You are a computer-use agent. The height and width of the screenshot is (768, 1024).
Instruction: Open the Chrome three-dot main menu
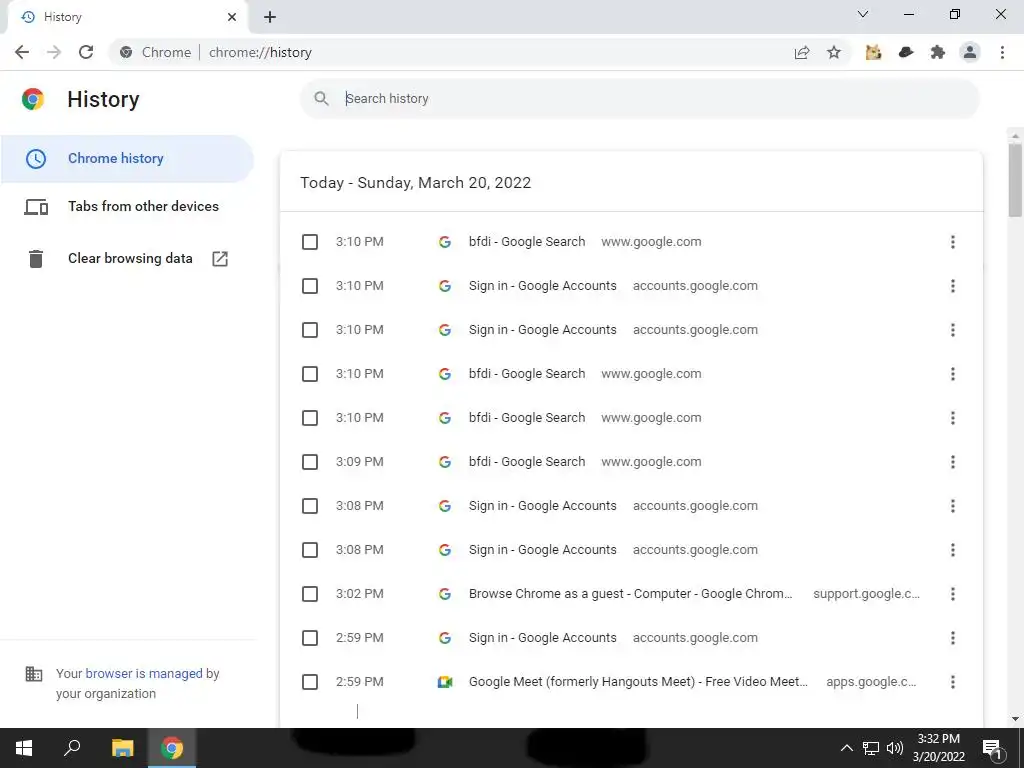pos(1002,52)
